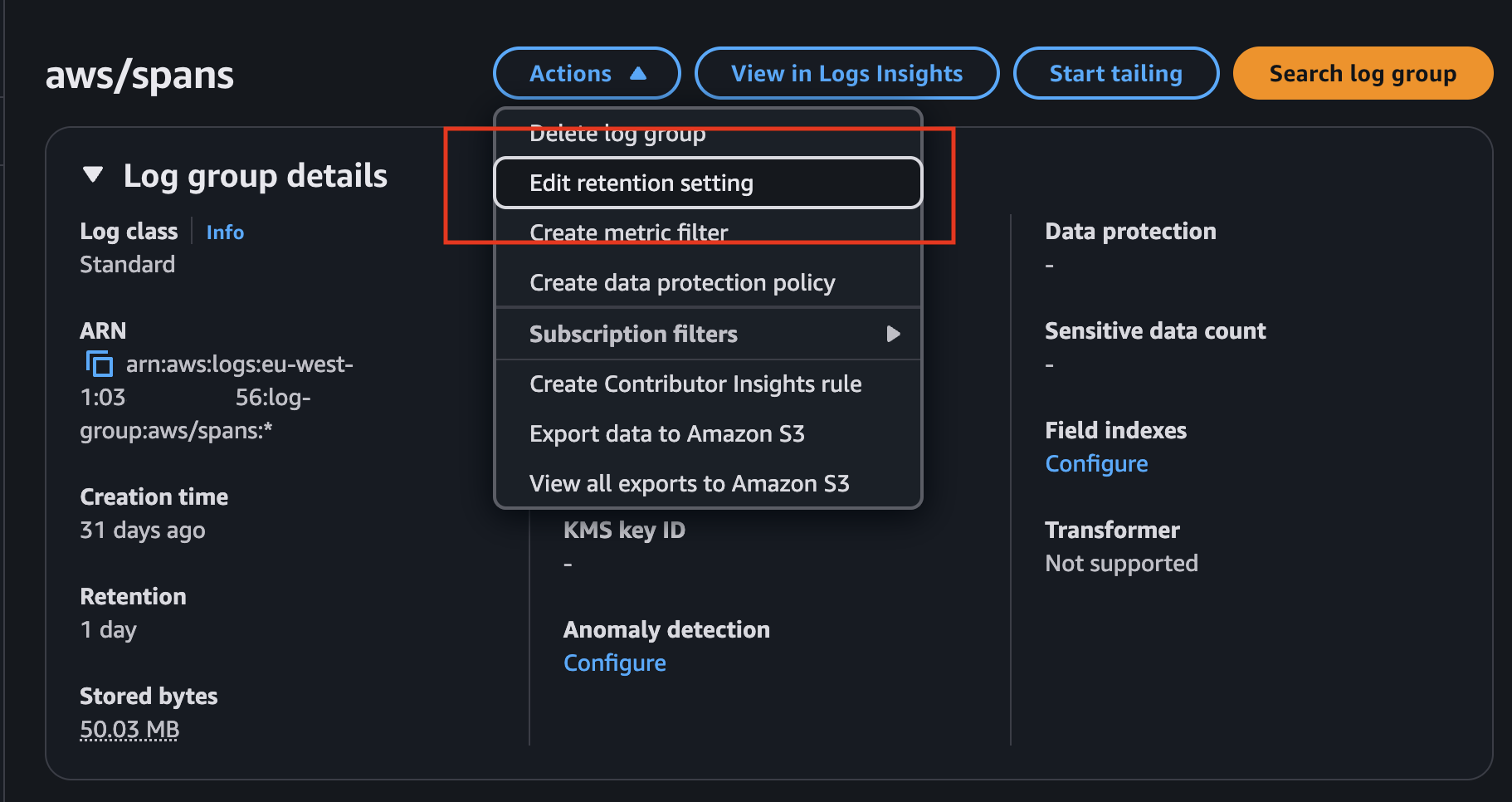The image size is (1512, 802).
Task: Select Create data protection policy
Action: tap(681, 283)
